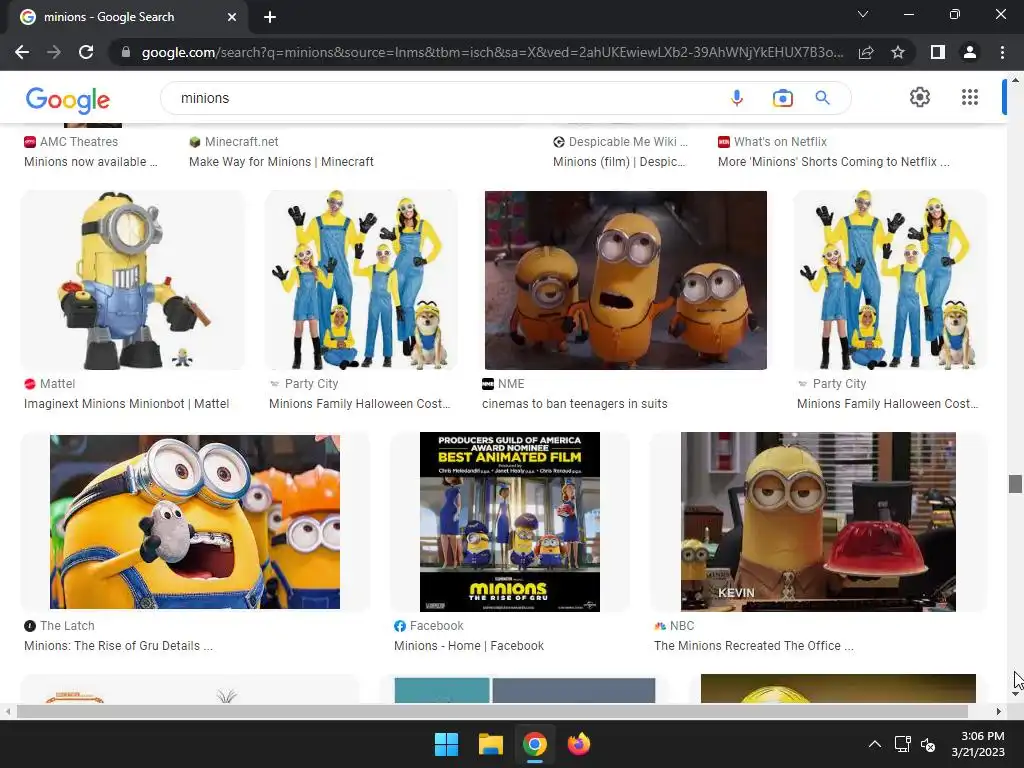The width and height of the screenshot is (1024, 768).
Task: Click the blue magnifier search button
Action: tap(822, 98)
